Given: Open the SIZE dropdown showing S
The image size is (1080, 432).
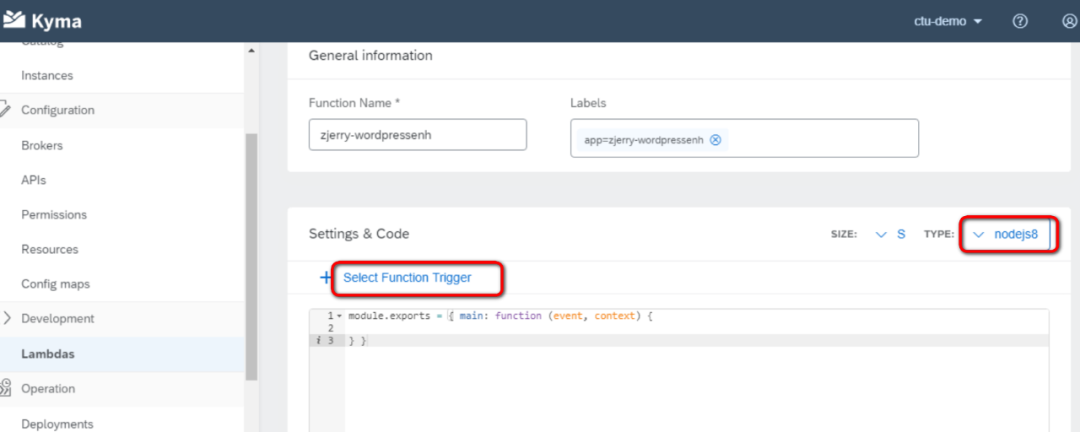Looking at the screenshot, I should point(889,234).
